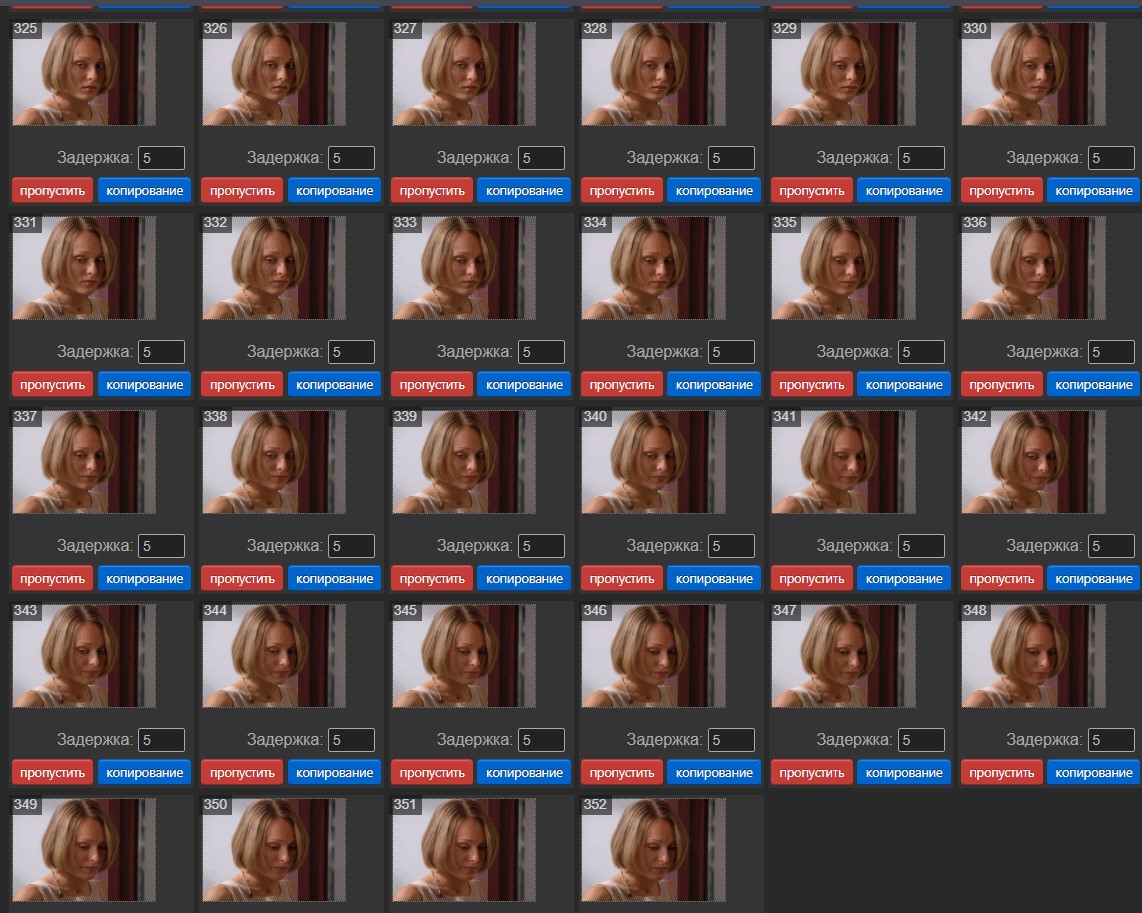Open thumbnail of frame 334
This screenshot has height=913, width=1142.
click(x=653, y=267)
